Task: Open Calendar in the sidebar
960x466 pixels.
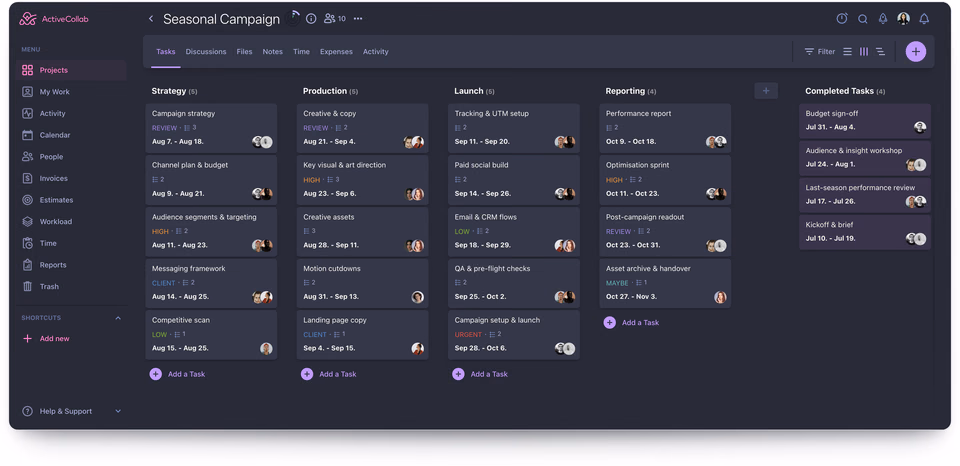Action: tap(72, 135)
